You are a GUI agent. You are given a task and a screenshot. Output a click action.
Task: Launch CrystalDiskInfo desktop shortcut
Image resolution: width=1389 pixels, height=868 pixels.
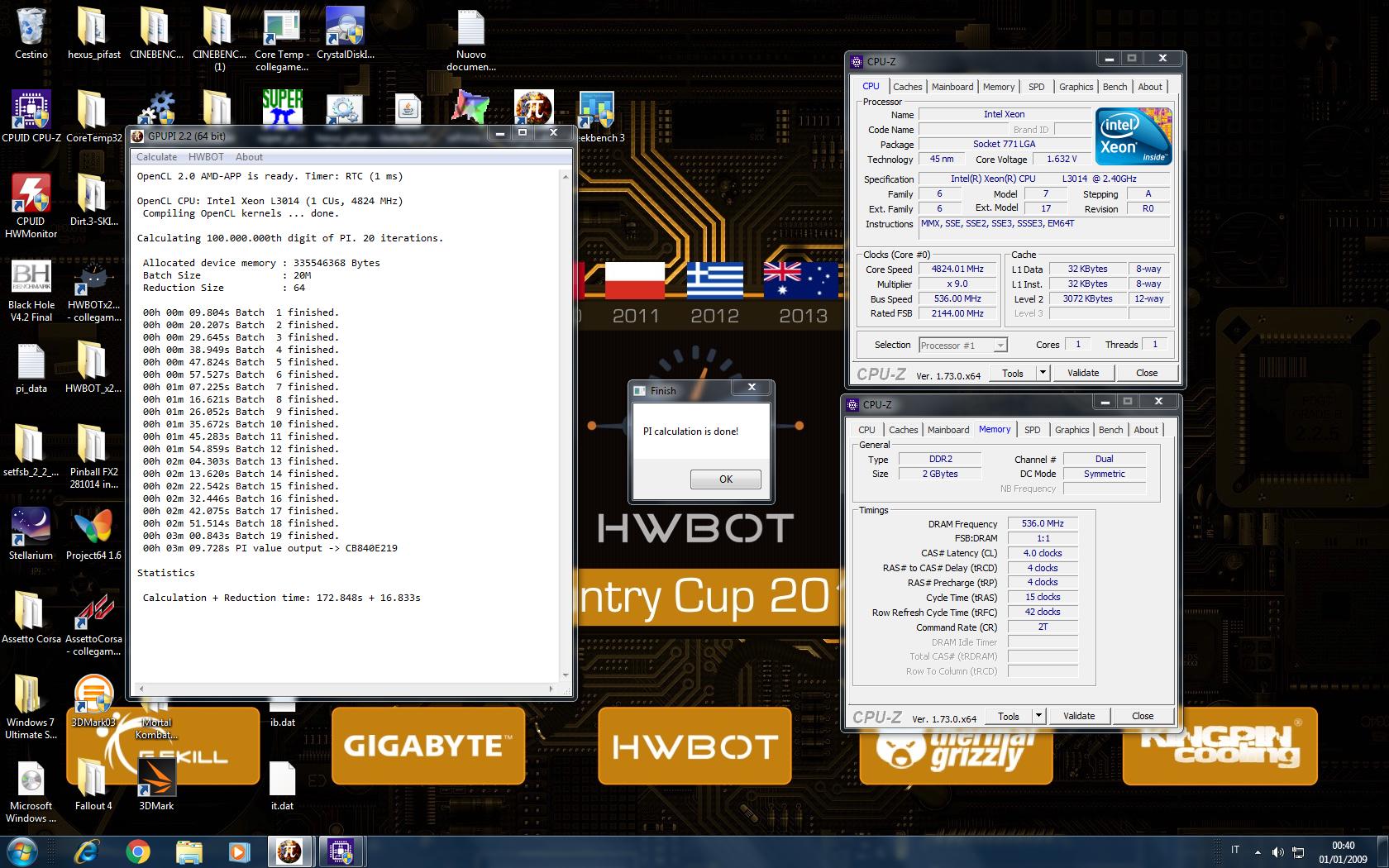click(x=345, y=33)
